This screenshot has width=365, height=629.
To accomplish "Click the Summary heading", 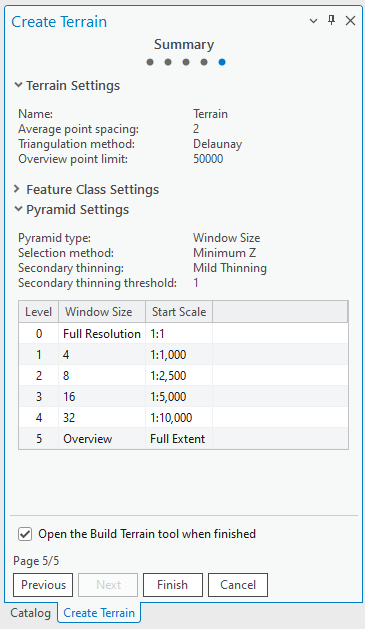I will tap(184, 44).
